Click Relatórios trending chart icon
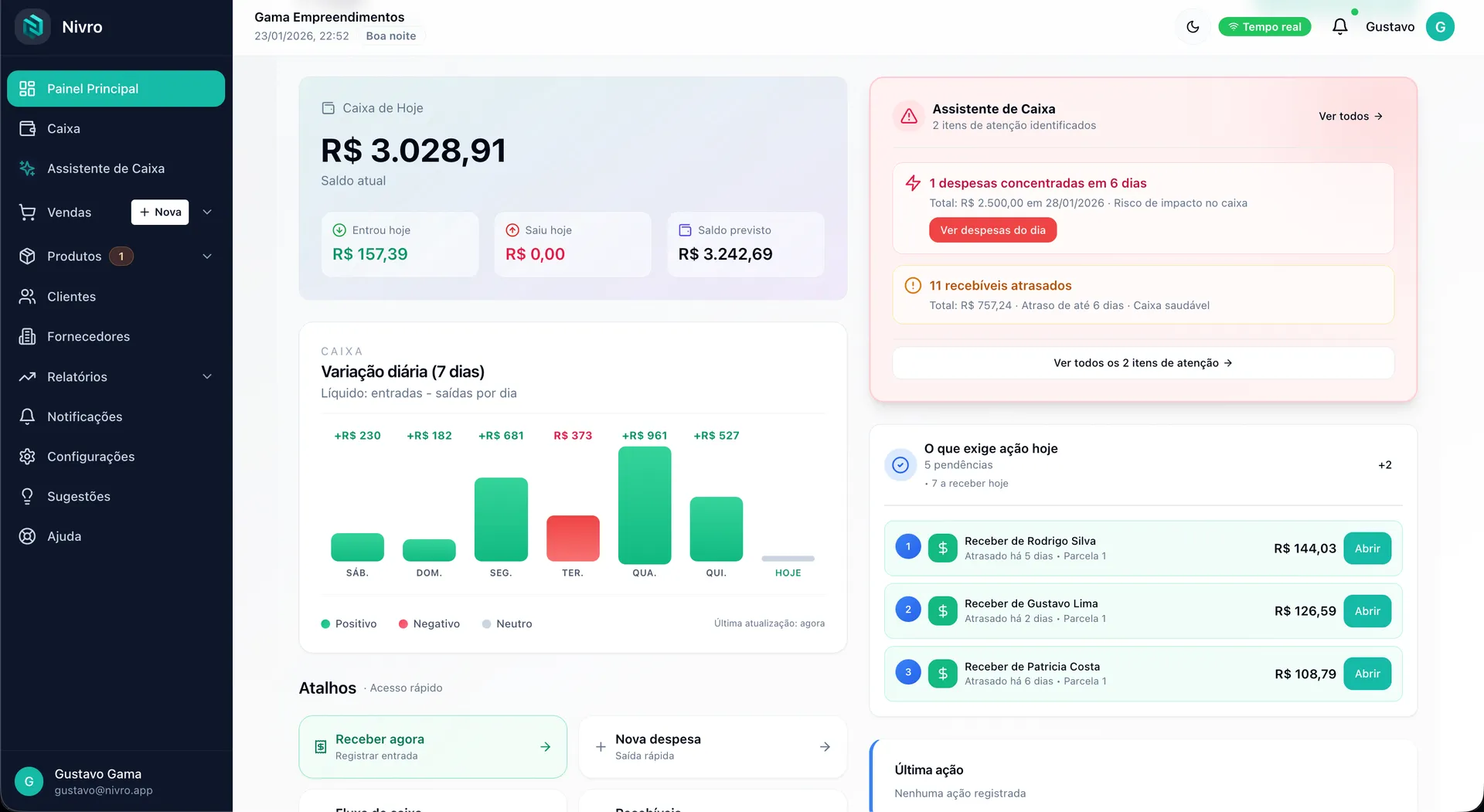This screenshot has width=1484, height=812. (28, 377)
